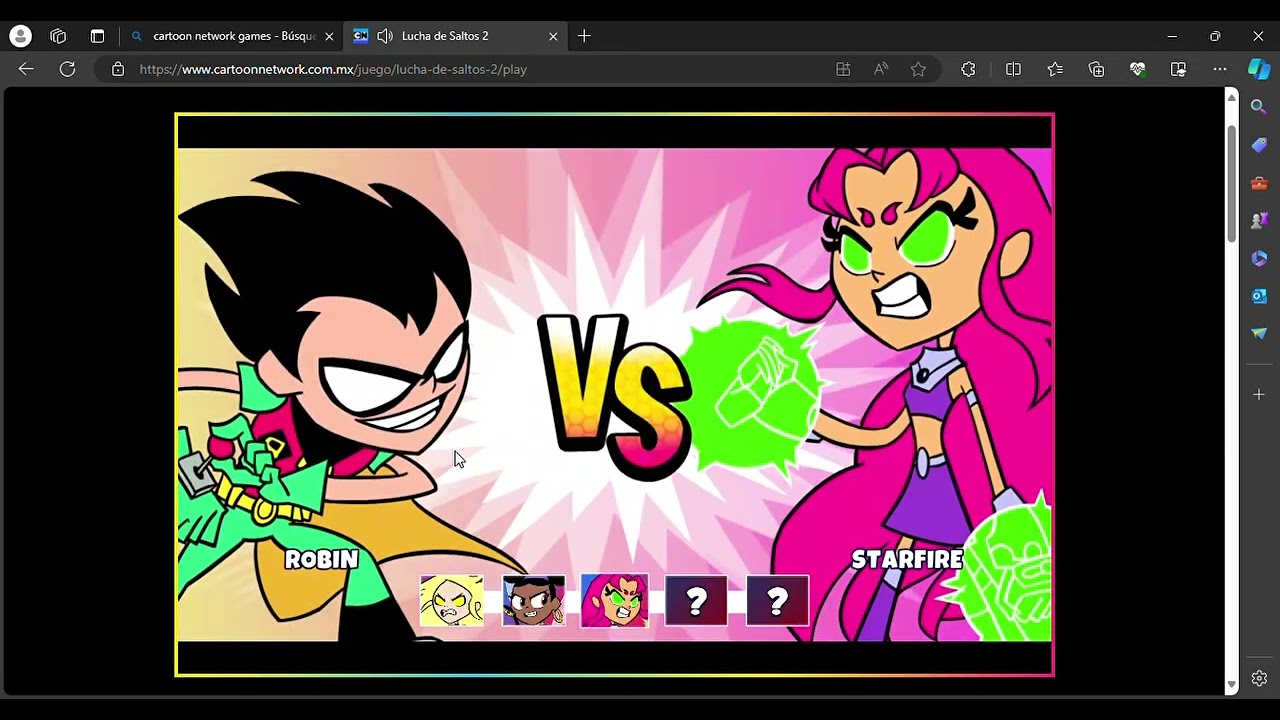Click the STARFIRE name label
Viewport: 1280px width, 720px height.
pos(907,559)
